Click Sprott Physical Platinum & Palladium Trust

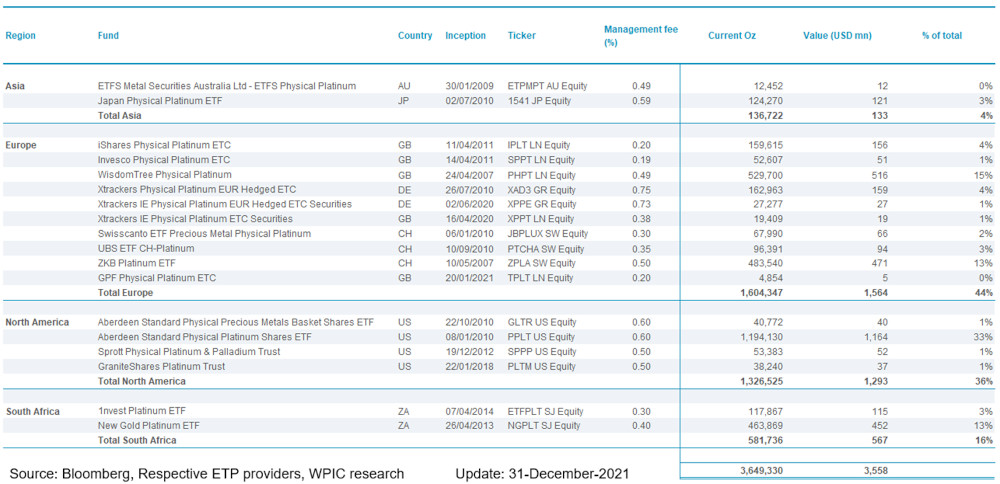[x=188, y=351]
